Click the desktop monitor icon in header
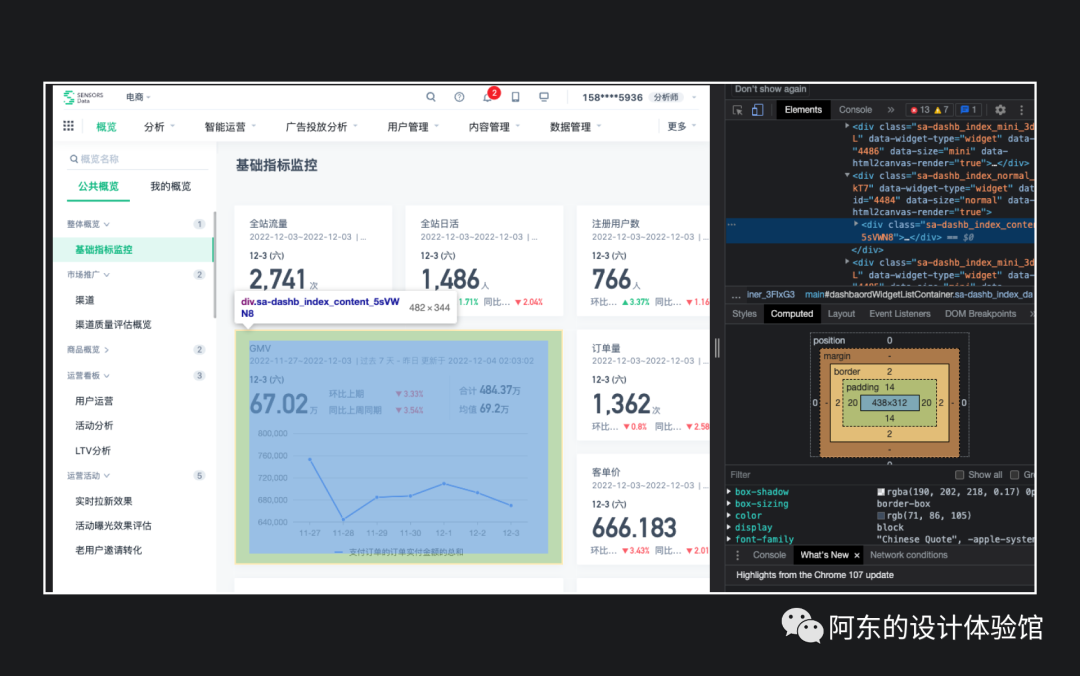This screenshot has width=1080, height=676. [x=544, y=97]
